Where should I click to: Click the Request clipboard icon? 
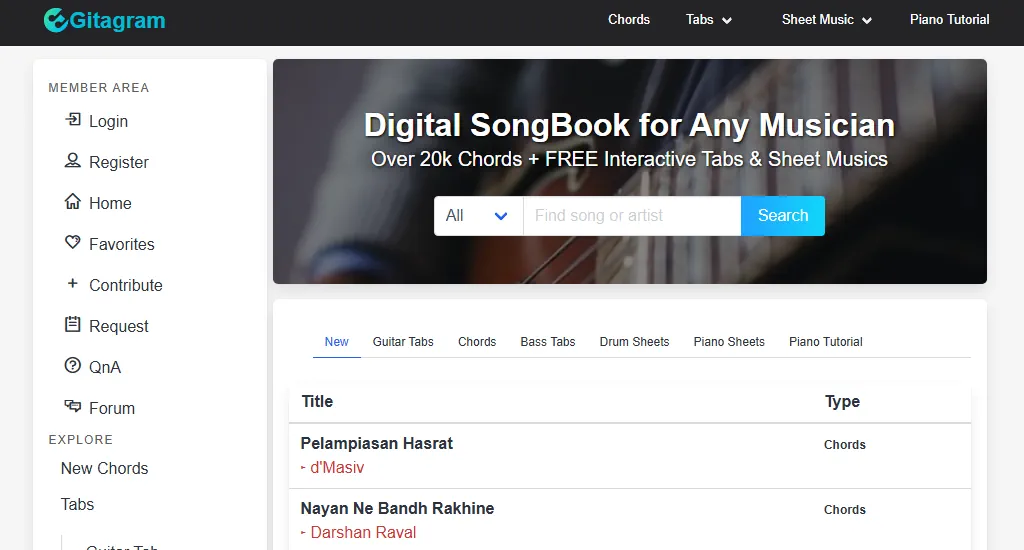pos(72,325)
